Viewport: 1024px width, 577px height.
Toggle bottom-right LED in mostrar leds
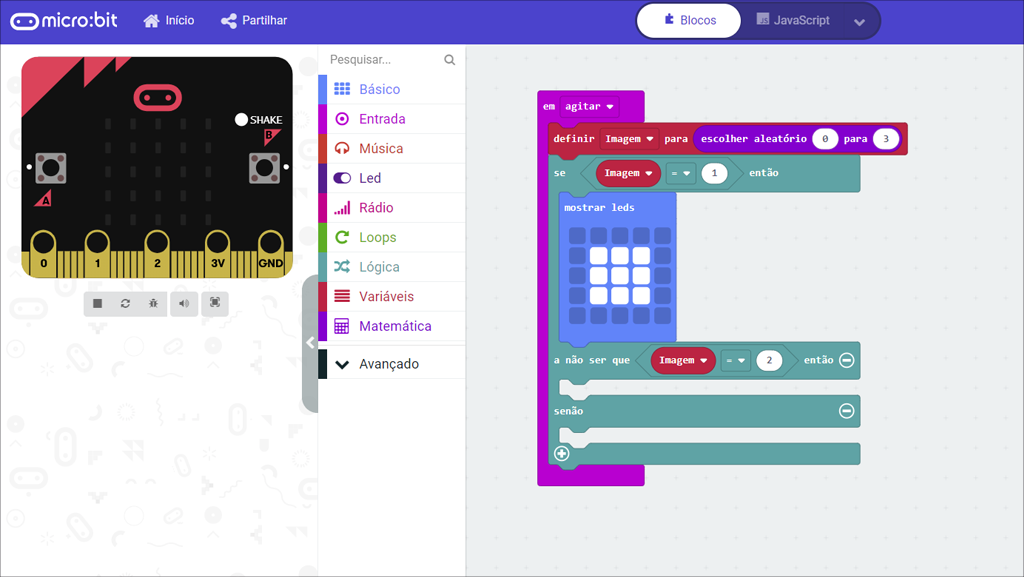click(662, 316)
